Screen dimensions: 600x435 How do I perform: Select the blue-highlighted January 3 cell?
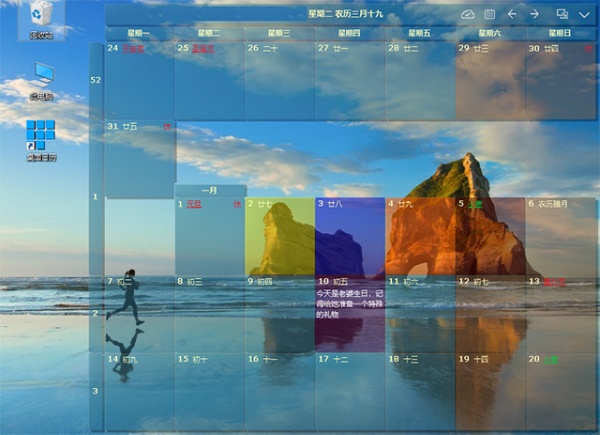pyautogui.click(x=350, y=236)
